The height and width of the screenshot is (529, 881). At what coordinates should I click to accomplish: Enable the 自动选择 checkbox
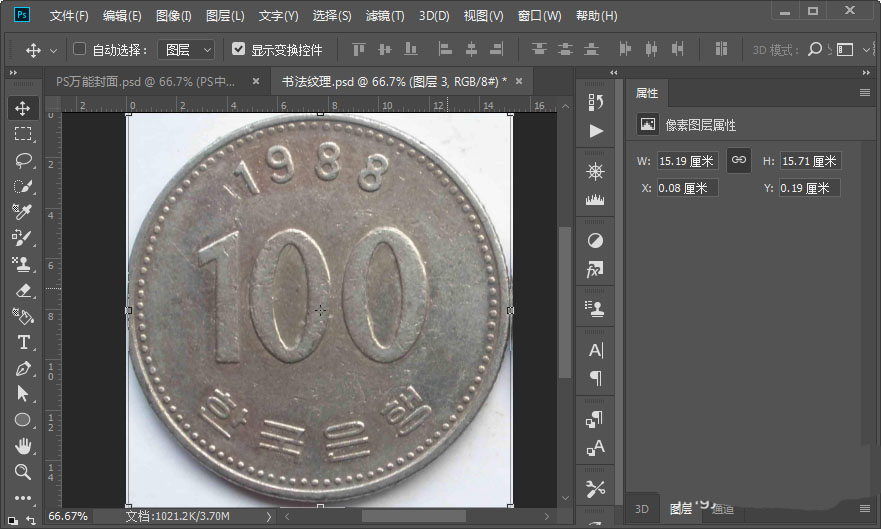80,49
